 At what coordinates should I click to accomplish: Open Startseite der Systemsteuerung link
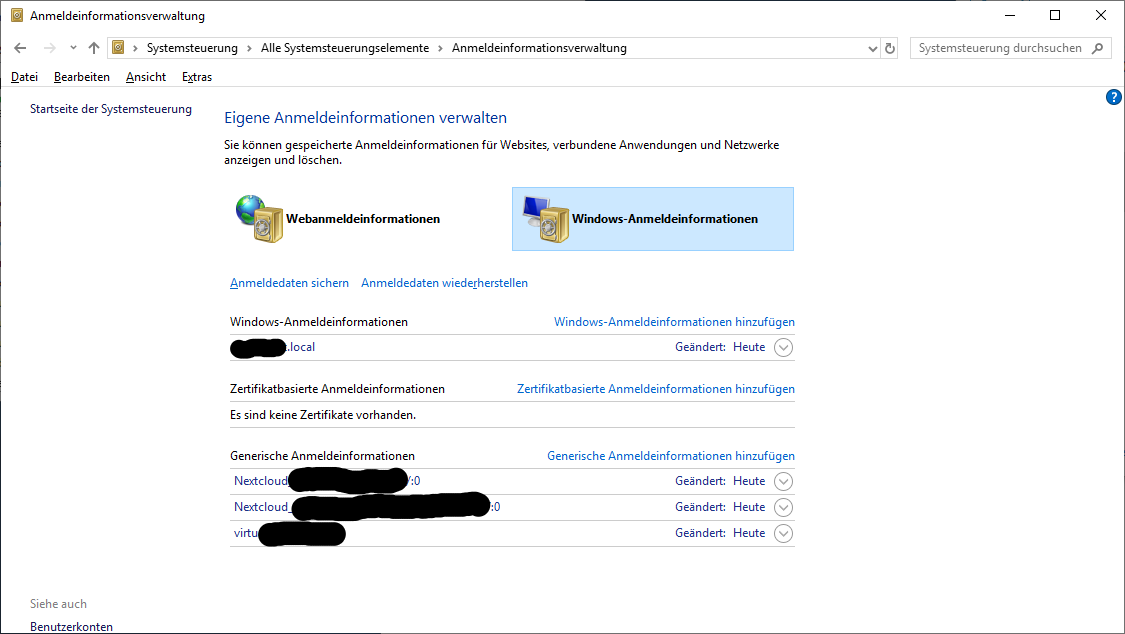pyautogui.click(x=111, y=109)
